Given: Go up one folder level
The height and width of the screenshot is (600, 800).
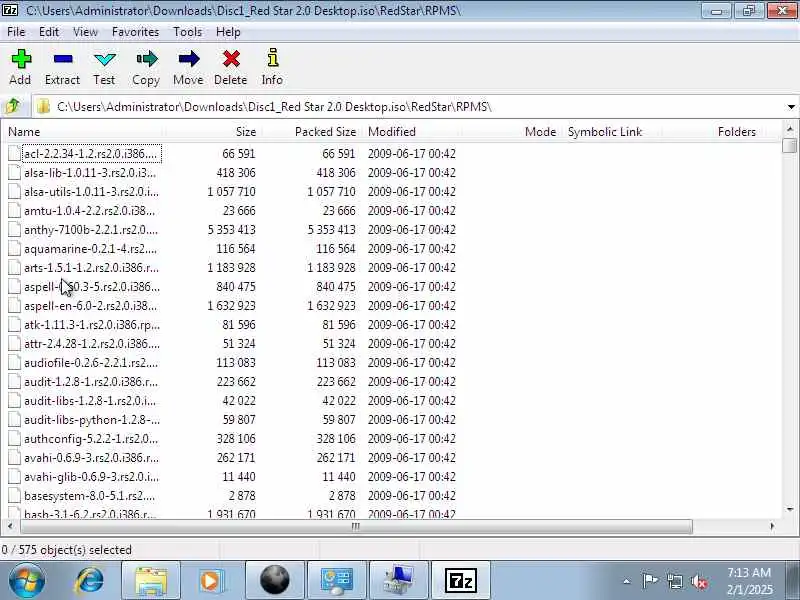Looking at the screenshot, I should [x=12, y=106].
